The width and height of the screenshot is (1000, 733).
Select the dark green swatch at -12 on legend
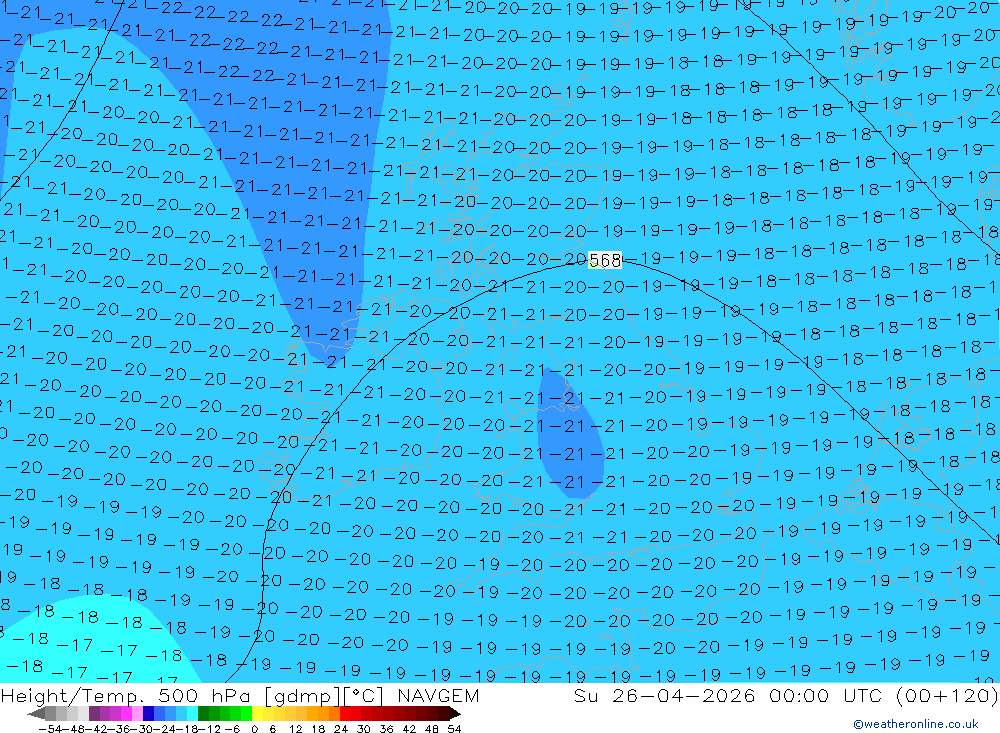click(203, 714)
